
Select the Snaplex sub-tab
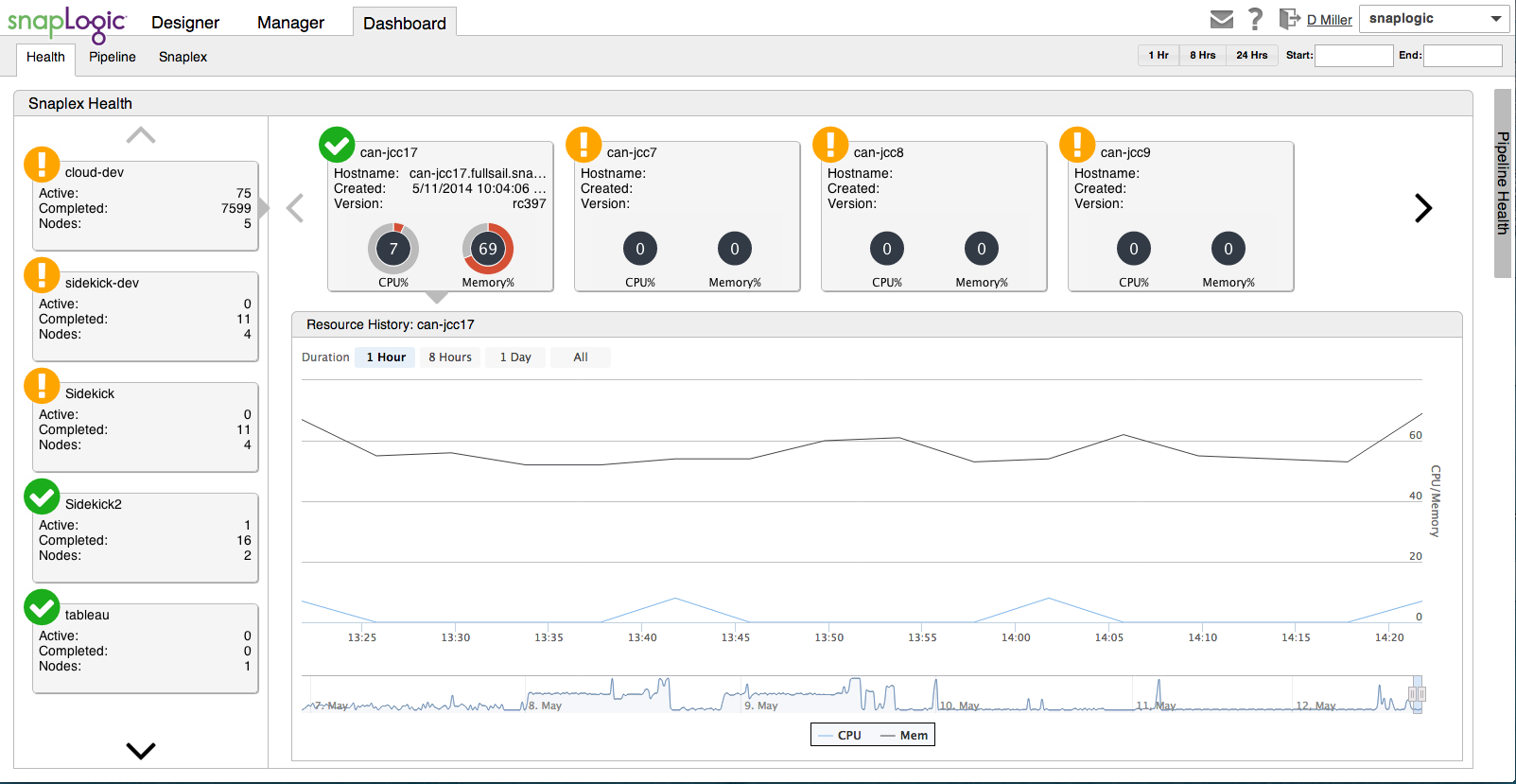point(183,58)
